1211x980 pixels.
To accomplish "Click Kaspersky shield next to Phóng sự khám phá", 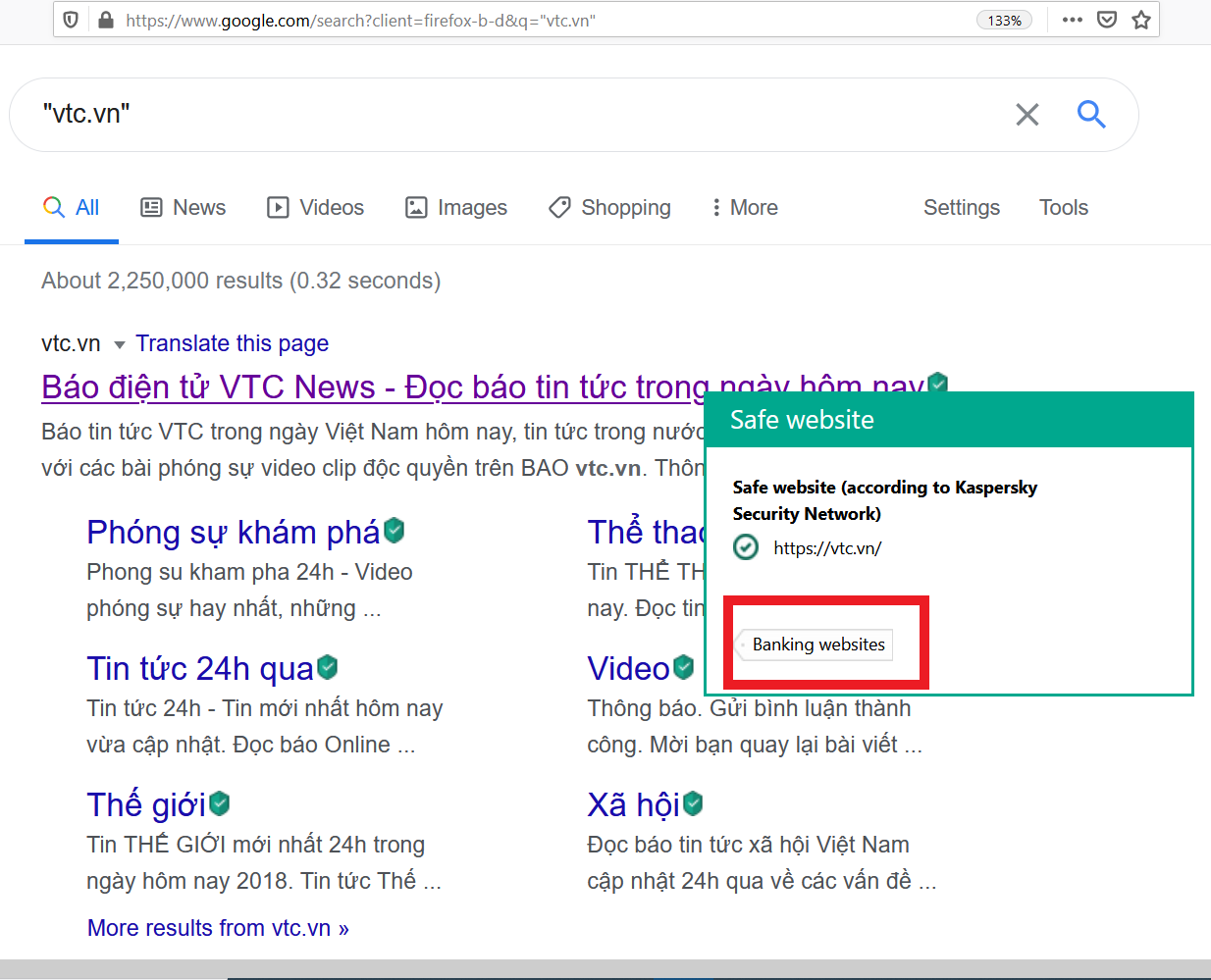I will click(x=395, y=531).
